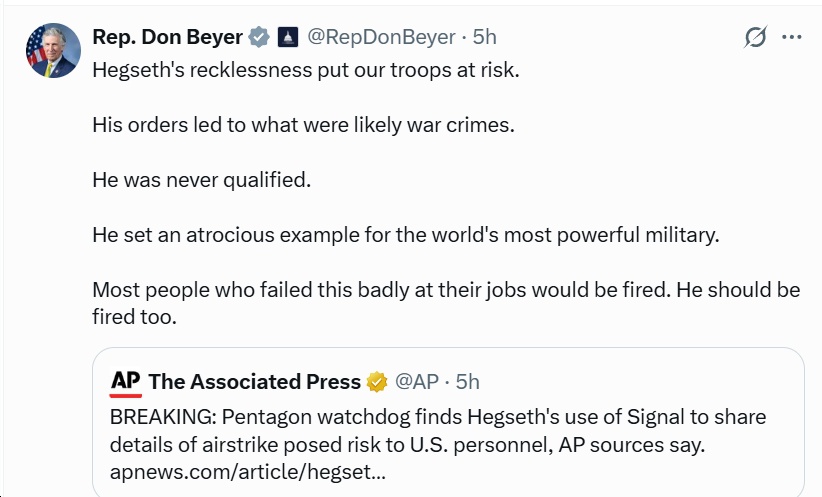Click Rep. Don Beyer's profile avatar

(x=53, y=50)
